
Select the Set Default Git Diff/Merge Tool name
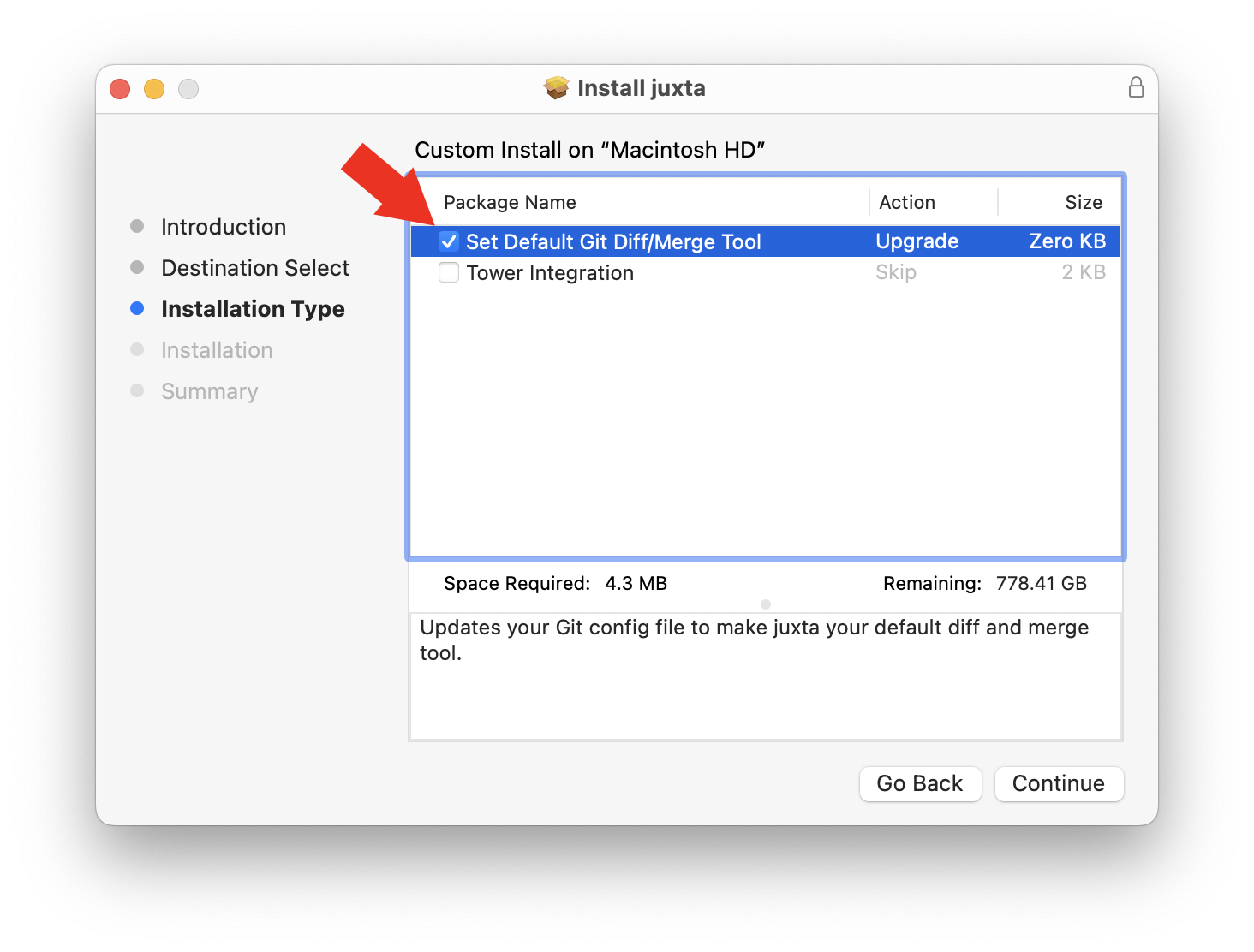[x=613, y=241]
